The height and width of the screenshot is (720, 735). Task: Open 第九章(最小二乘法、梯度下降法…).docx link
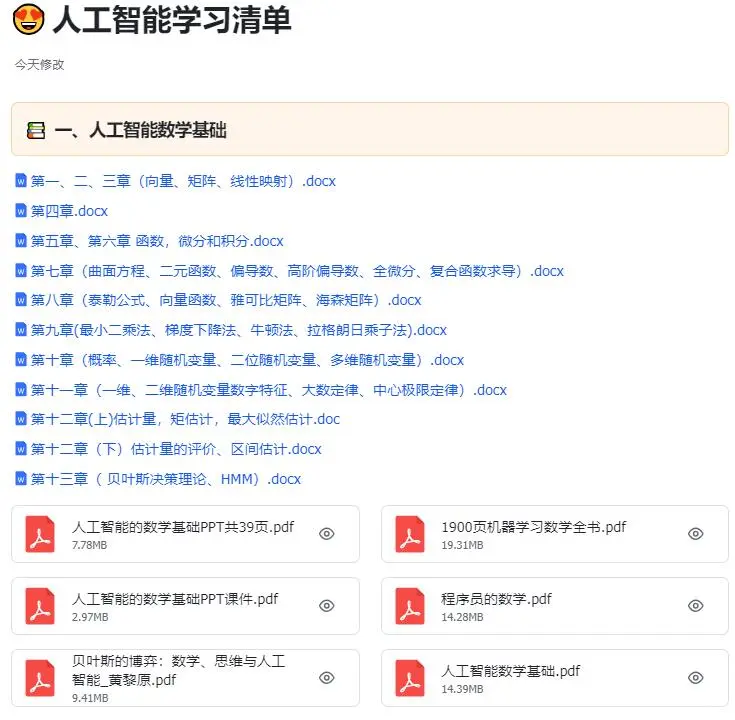click(239, 330)
